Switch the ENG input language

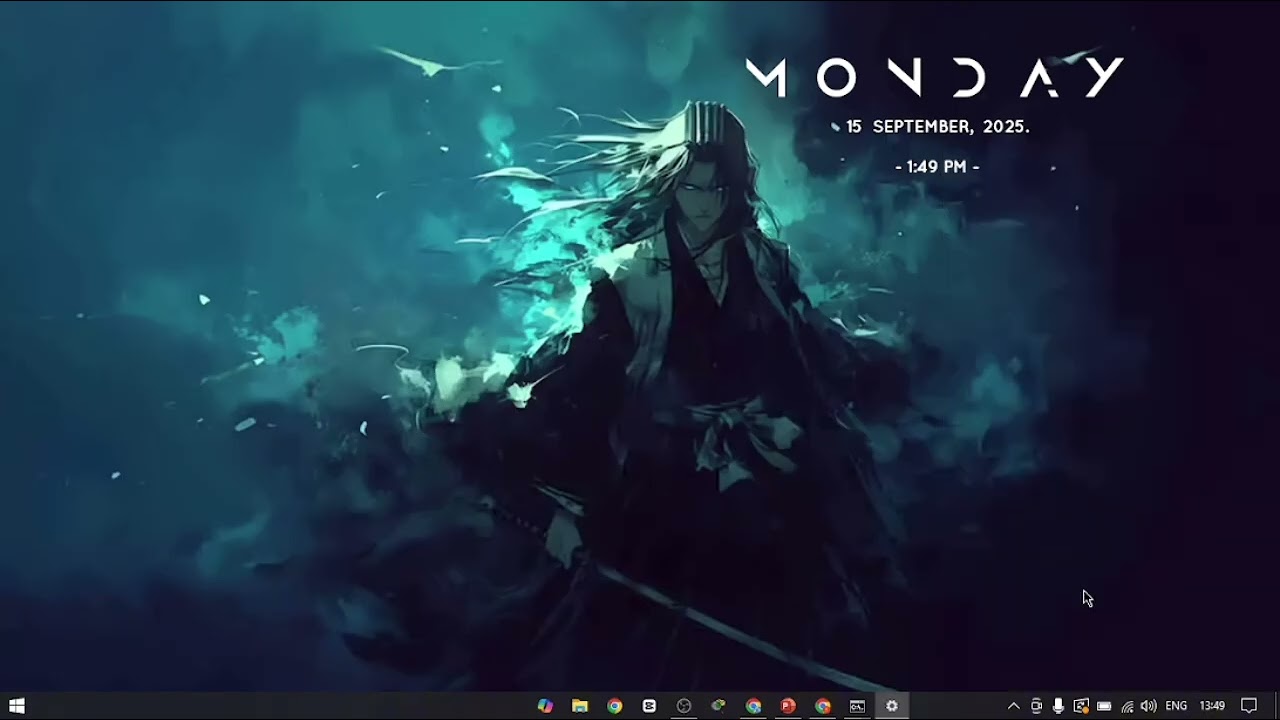coord(1176,706)
